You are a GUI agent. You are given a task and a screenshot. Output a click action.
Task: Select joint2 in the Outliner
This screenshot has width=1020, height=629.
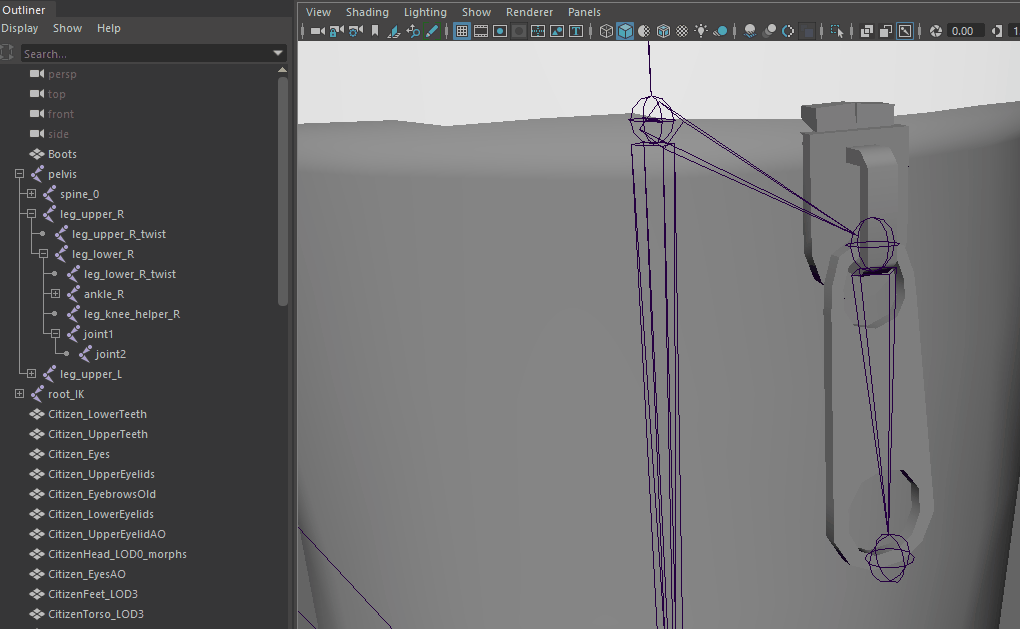pyautogui.click(x=111, y=354)
